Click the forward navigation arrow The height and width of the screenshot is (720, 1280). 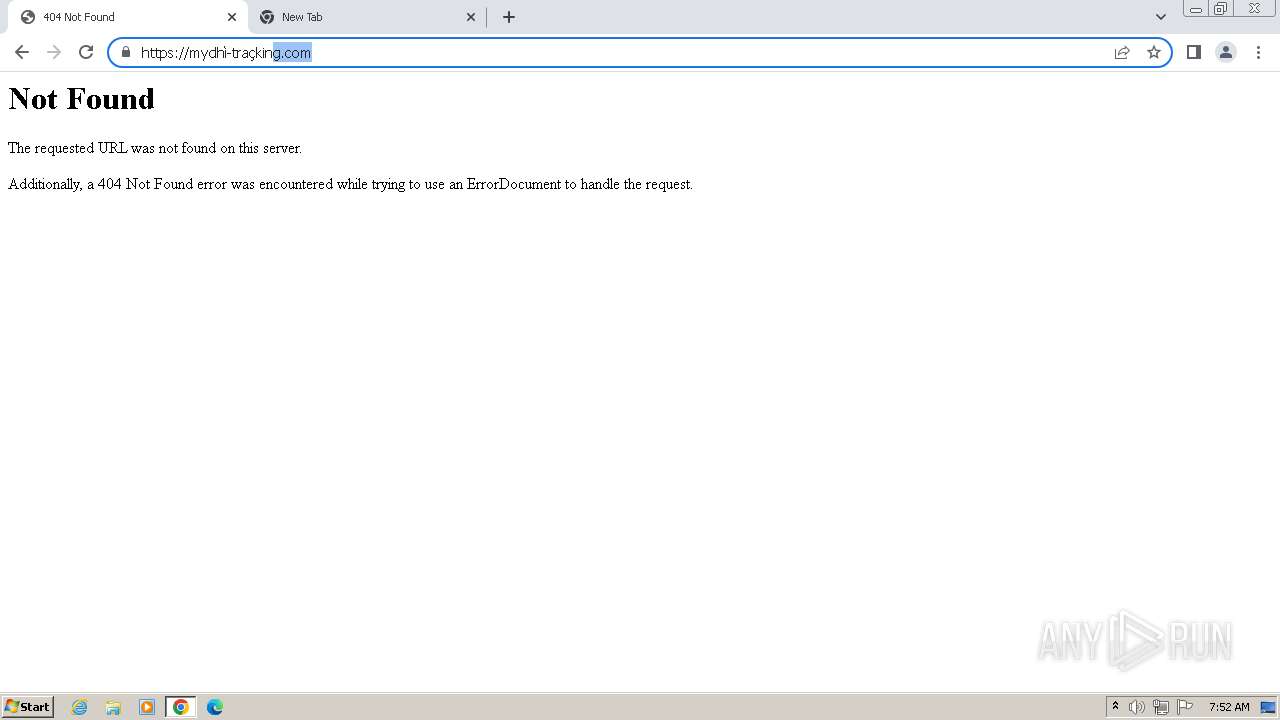tap(54, 52)
